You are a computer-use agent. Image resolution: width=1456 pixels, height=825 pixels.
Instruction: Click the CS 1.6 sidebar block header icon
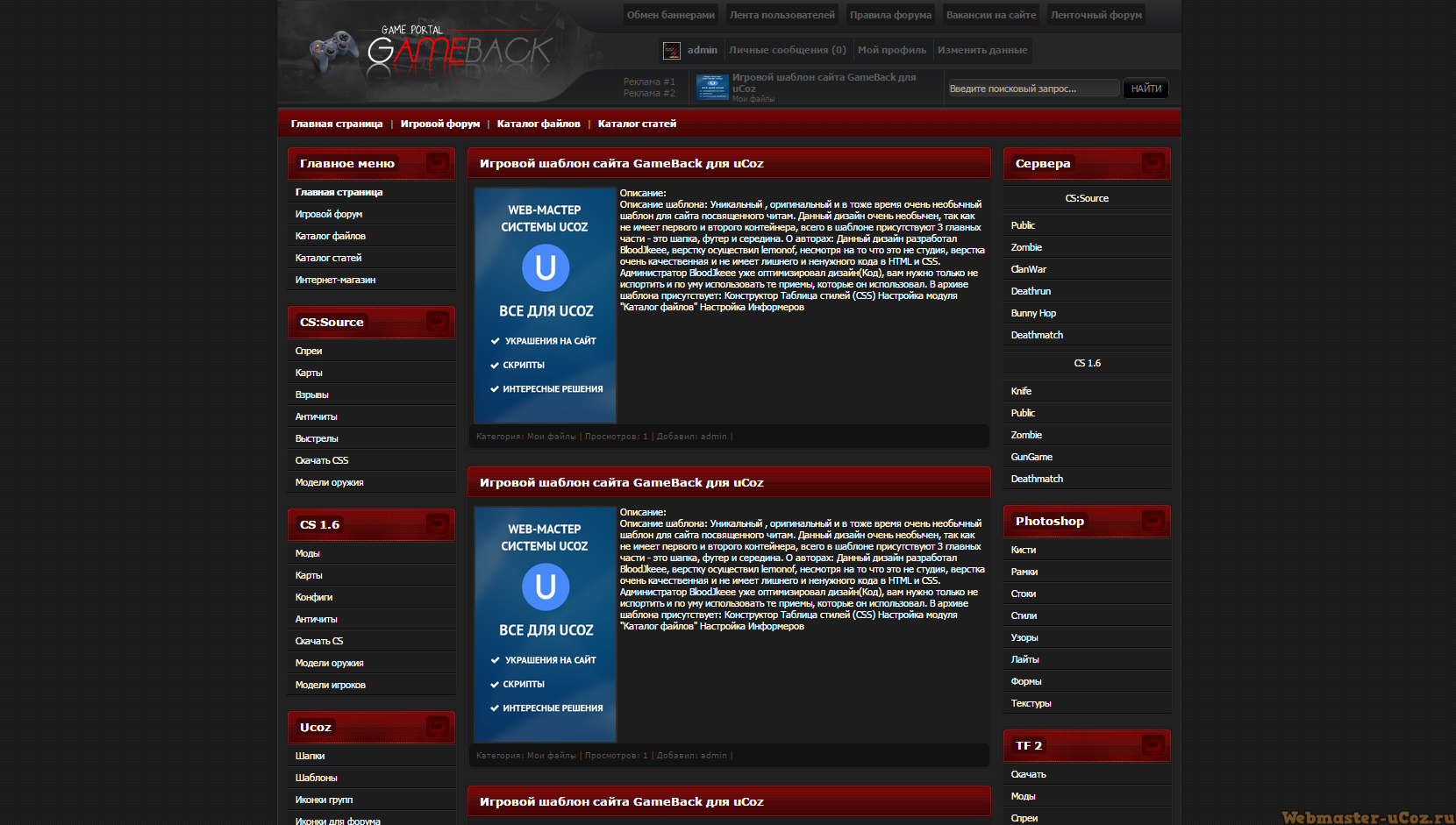pyautogui.click(x=437, y=524)
